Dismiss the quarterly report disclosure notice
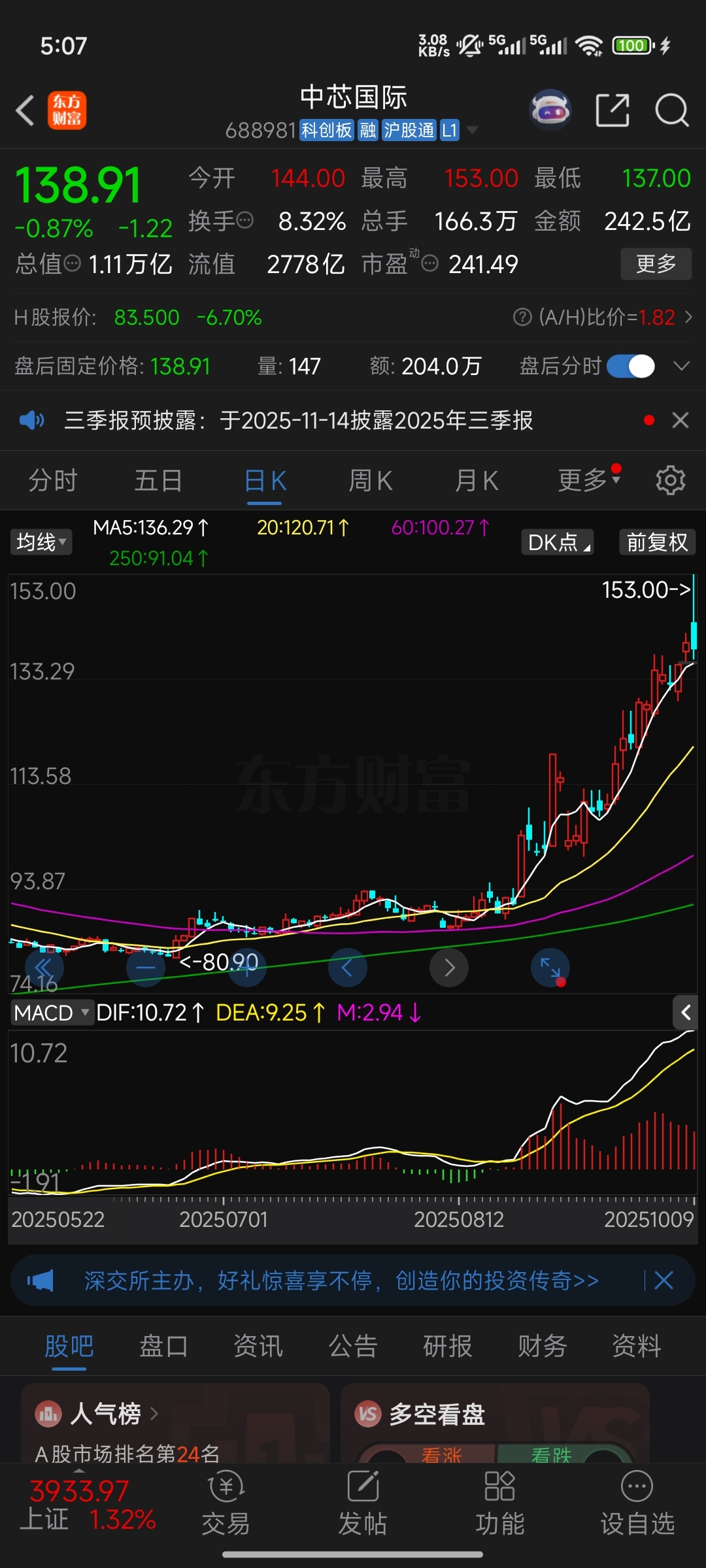This screenshot has width=706, height=1568. click(x=681, y=420)
